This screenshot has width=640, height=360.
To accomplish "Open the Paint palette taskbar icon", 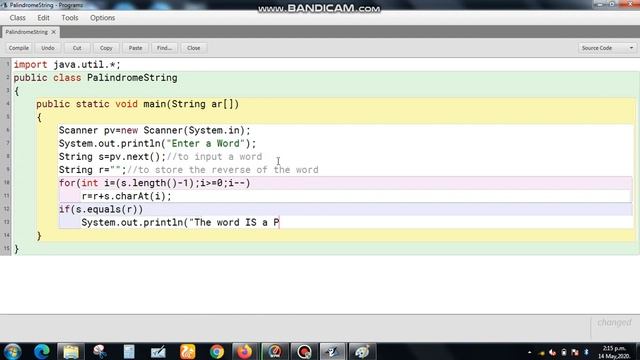I will coord(362,351).
